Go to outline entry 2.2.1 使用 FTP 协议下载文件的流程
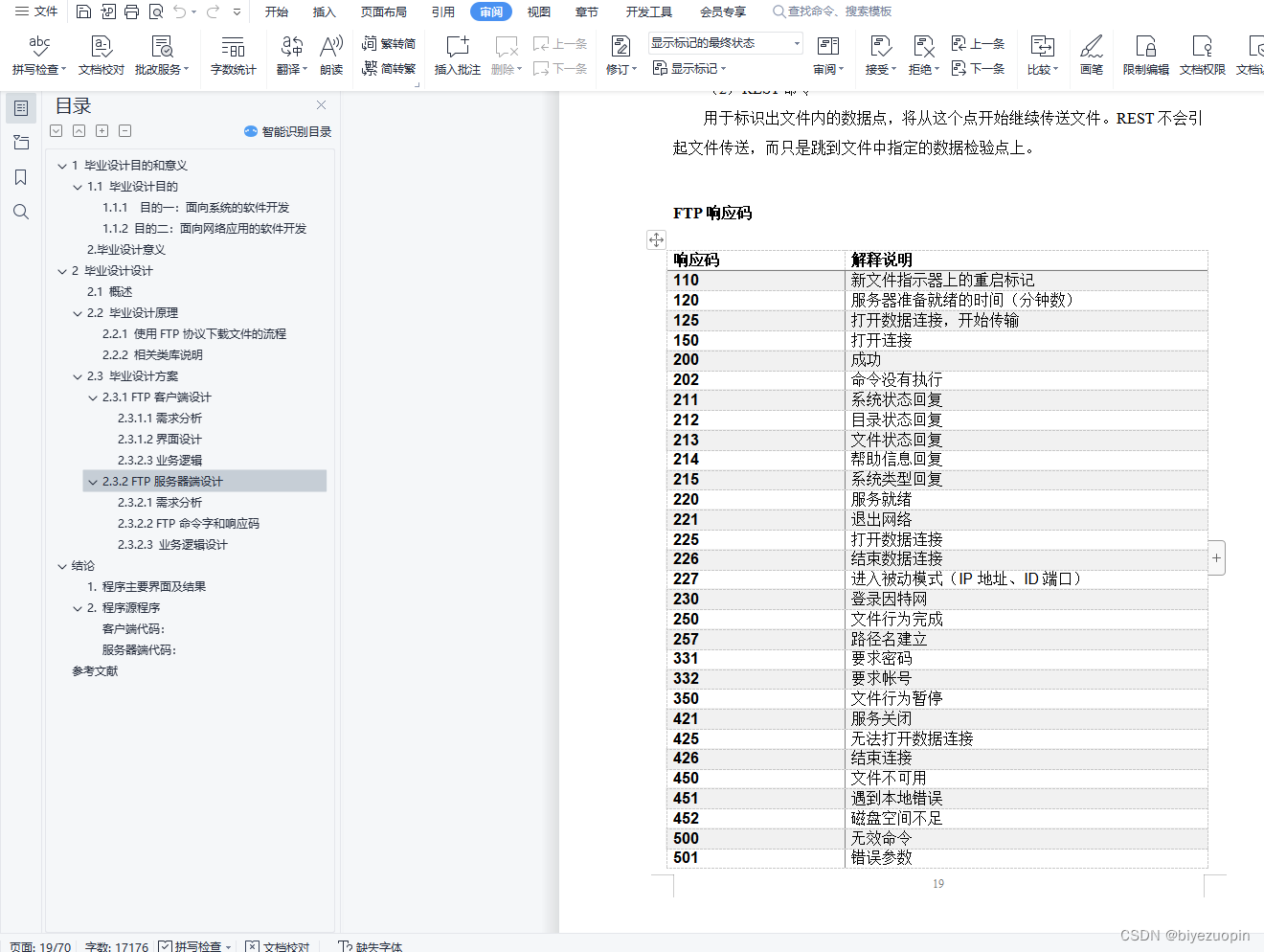Viewport: 1264px width, 952px height. 194,334
